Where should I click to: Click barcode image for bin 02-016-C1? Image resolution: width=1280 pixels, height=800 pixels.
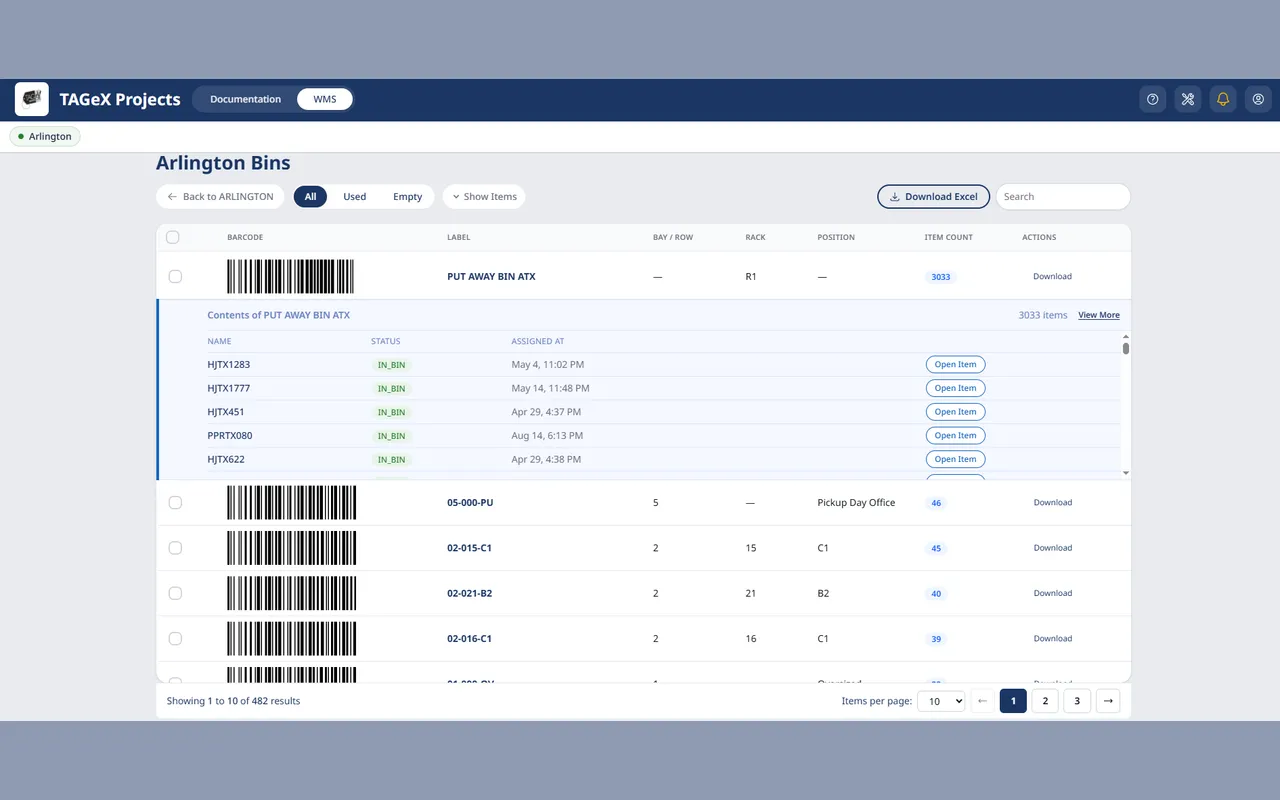291,638
